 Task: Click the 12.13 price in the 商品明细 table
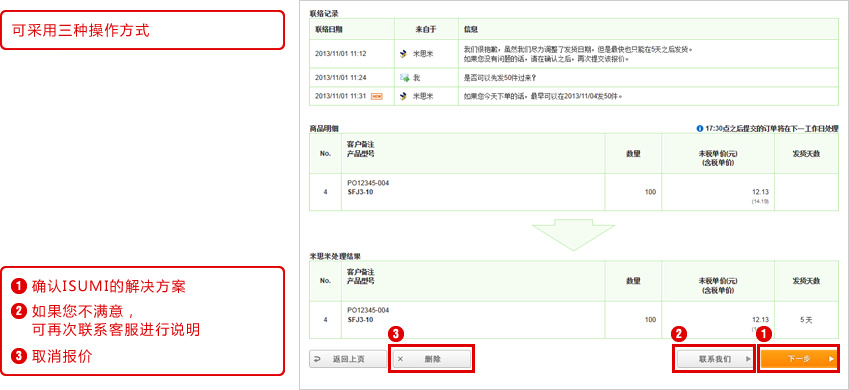coord(761,192)
